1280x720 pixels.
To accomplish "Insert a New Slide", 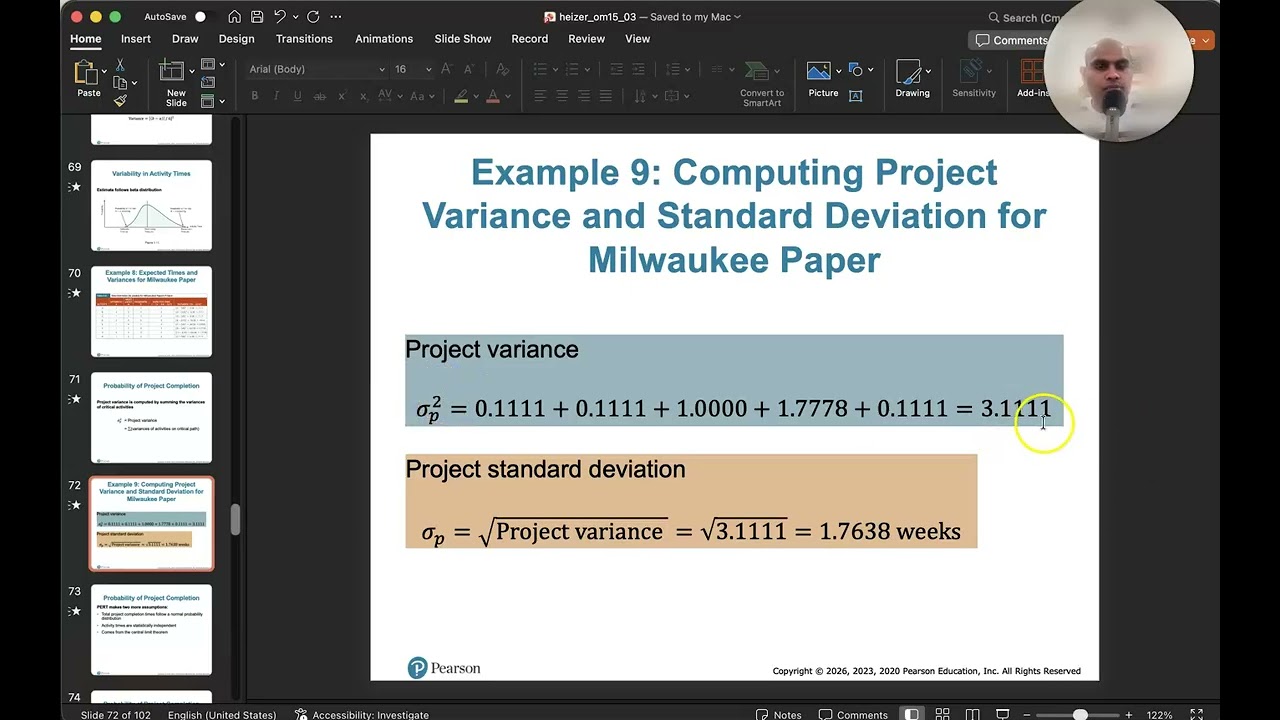I will (x=176, y=84).
